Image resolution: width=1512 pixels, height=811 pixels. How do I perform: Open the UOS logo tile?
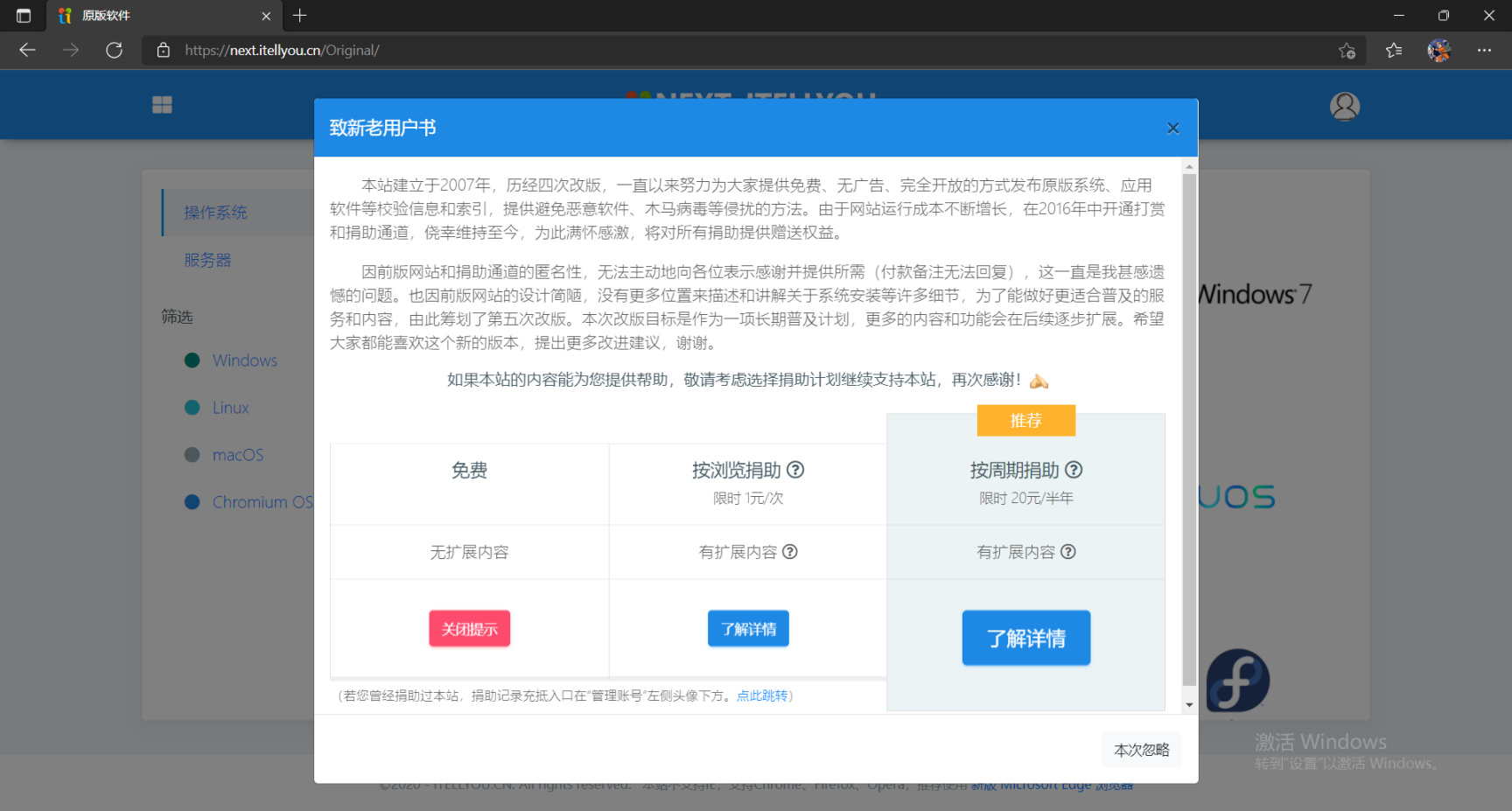[1237, 497]
